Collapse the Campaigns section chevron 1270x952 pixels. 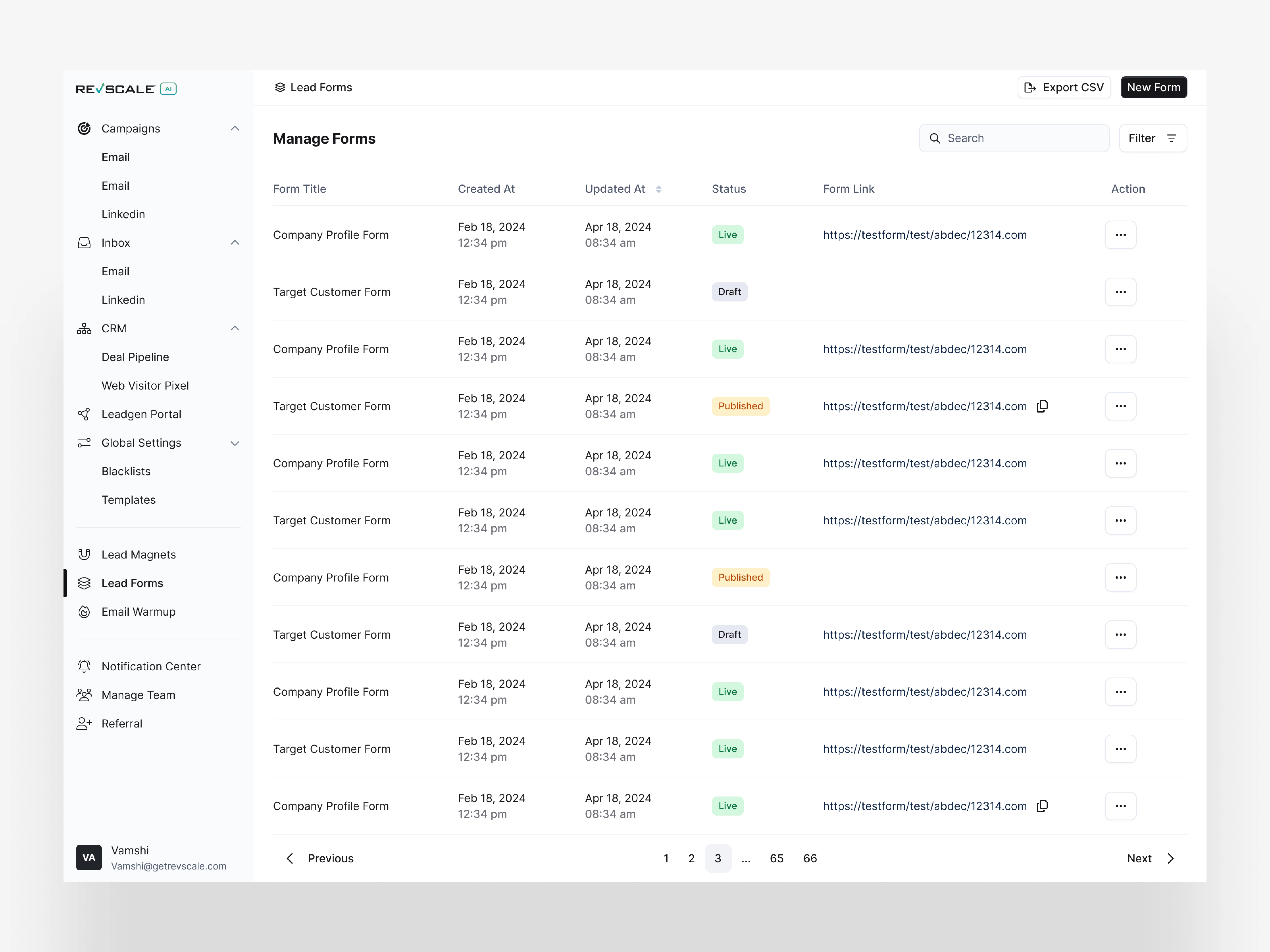click(x=235, y=129)
